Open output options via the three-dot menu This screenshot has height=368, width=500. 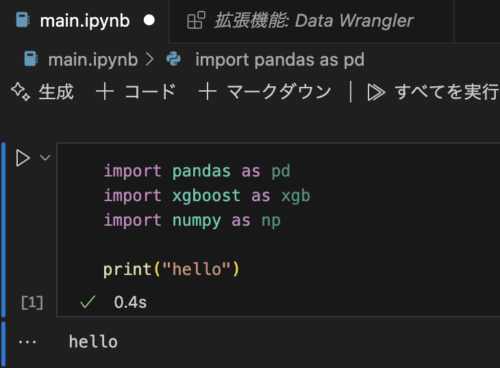point(27,342)
